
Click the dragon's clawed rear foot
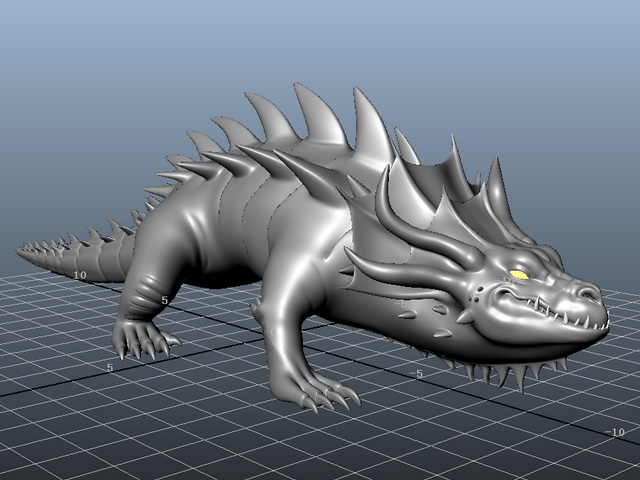[x=145, y=338]
